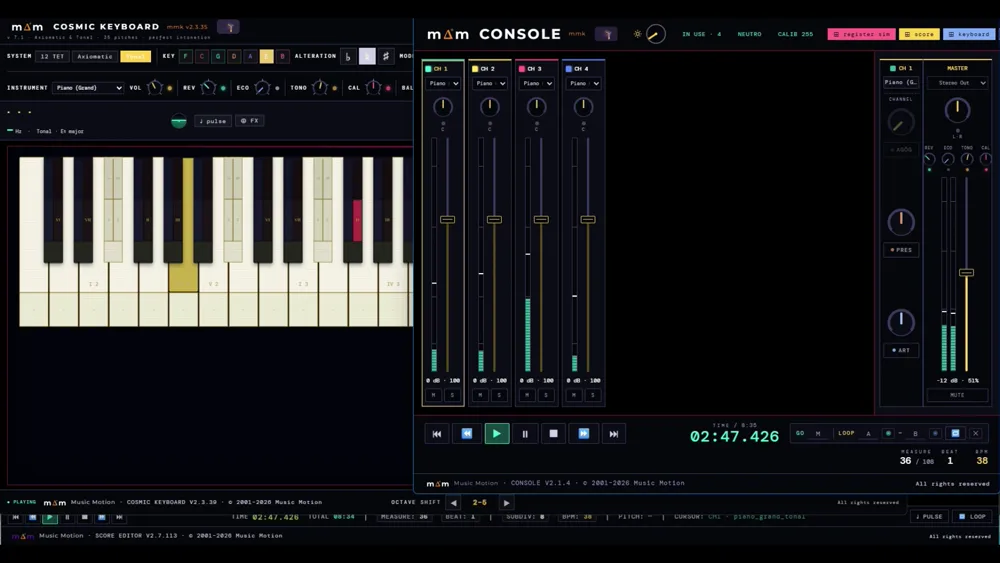This screenshot has width=1000, height=563.
Task: Click the TONO knob in Cosmic Keyboard
Action: coord(320,87)
